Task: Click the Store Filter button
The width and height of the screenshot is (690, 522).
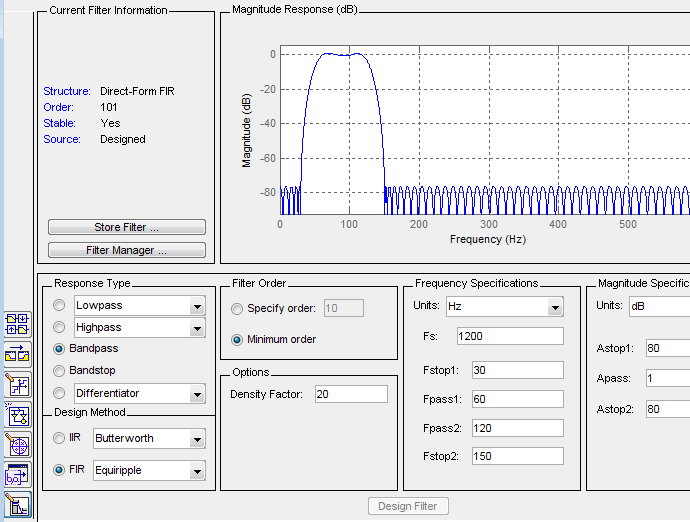Action: 127,227
